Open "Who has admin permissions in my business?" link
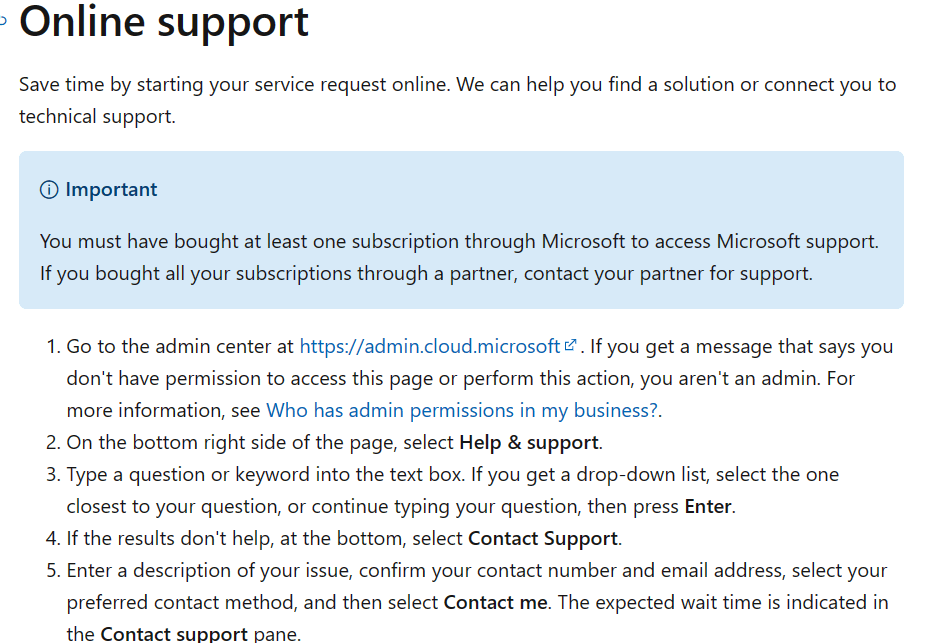This screenshot has height=643, width=930. click(462, 410)
